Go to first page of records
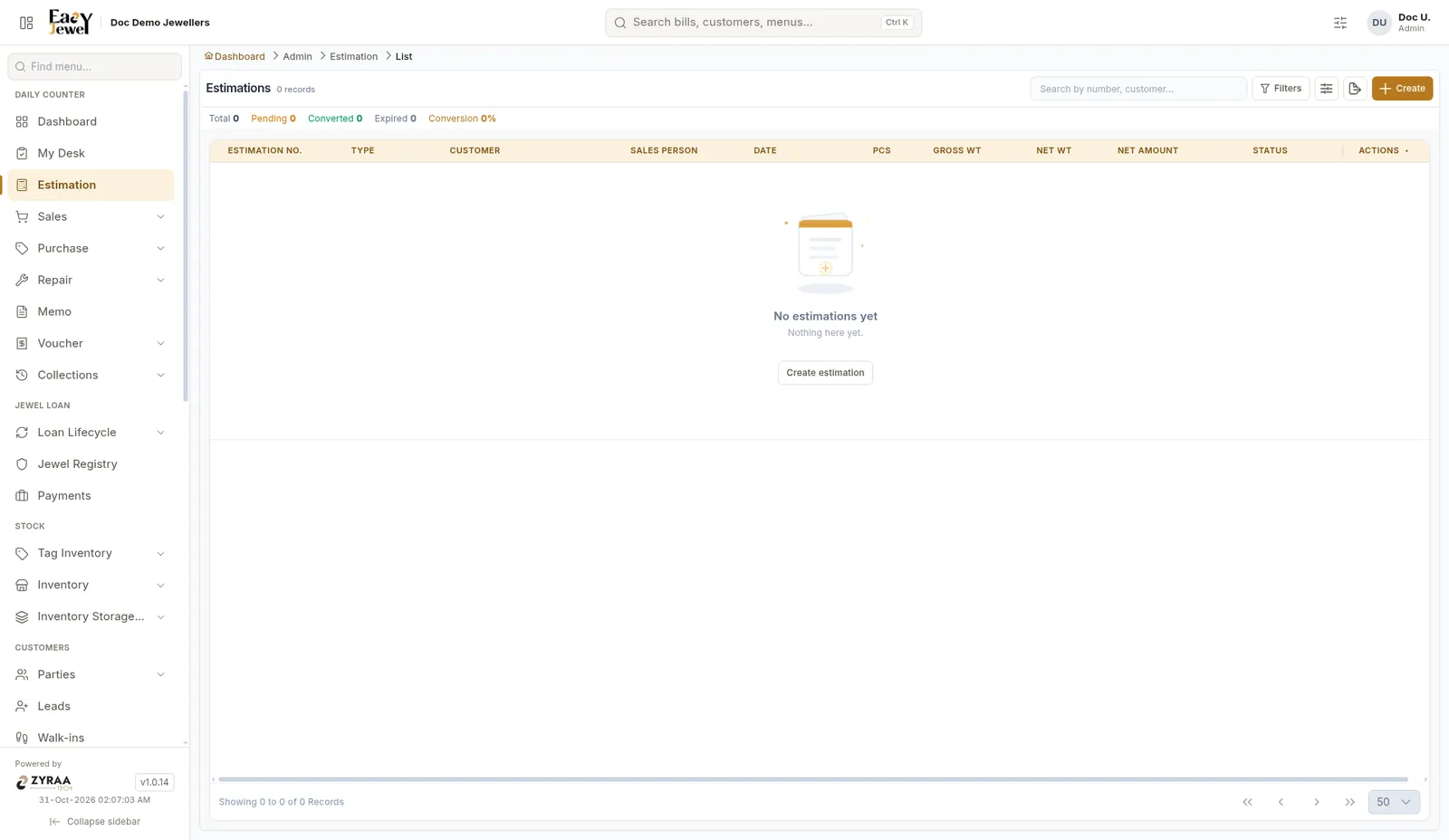The image size is (1449, 840). point(1247,802)
